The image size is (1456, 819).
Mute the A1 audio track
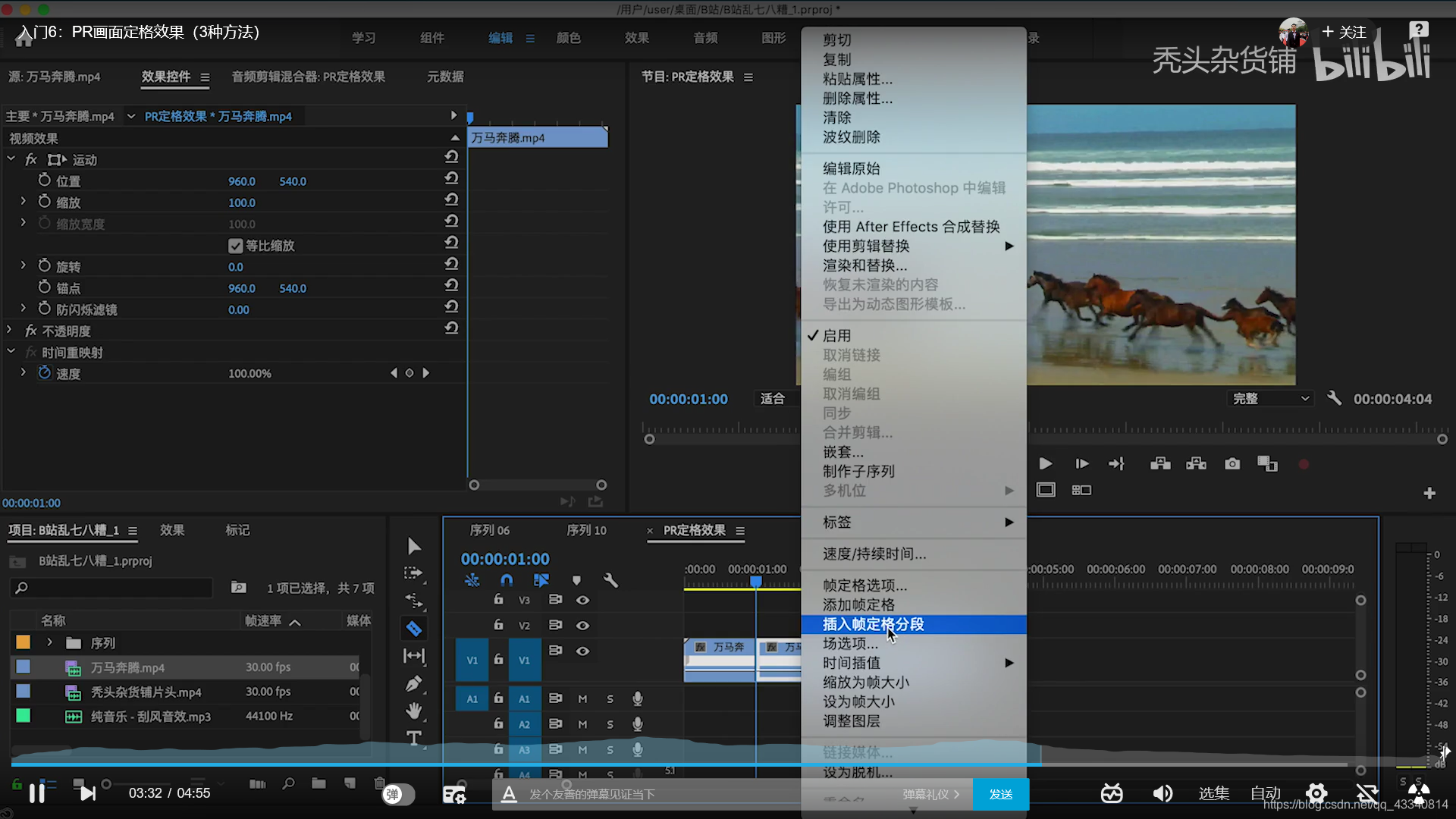tap(582, 699)
